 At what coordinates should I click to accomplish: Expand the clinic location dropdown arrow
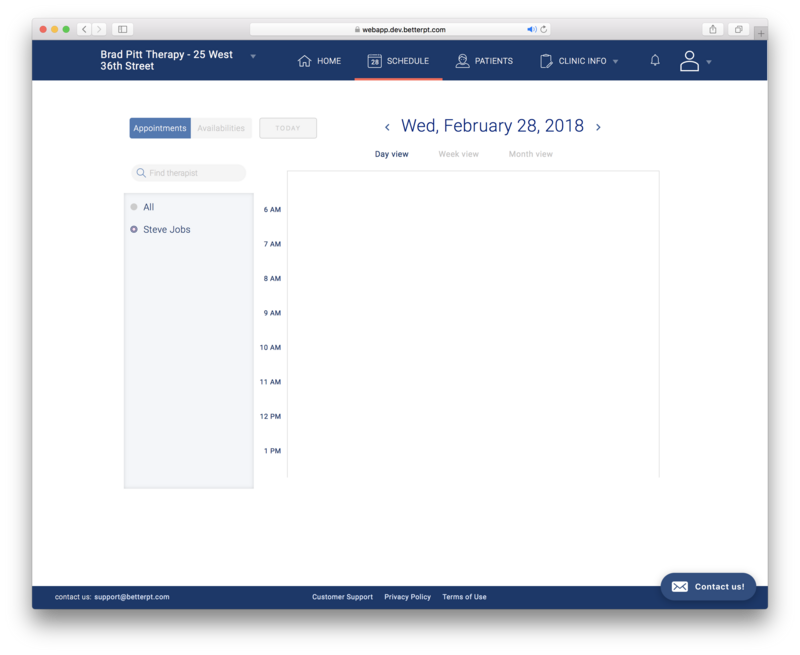coord(253,56)
